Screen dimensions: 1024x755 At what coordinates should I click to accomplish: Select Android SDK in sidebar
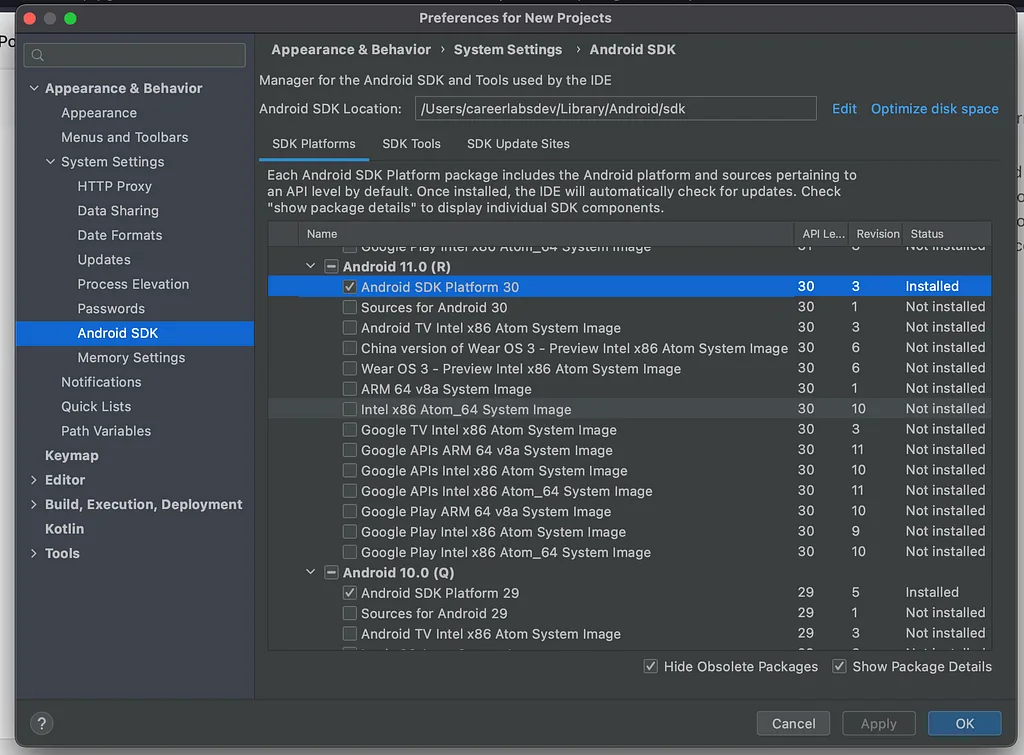(x=135, y=333)
